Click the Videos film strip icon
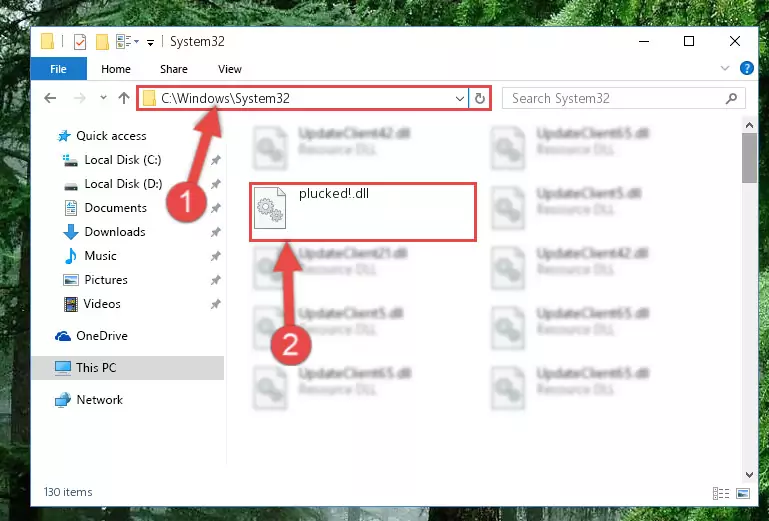The width and height of the screenshot is (769, 521). [71, 304]
